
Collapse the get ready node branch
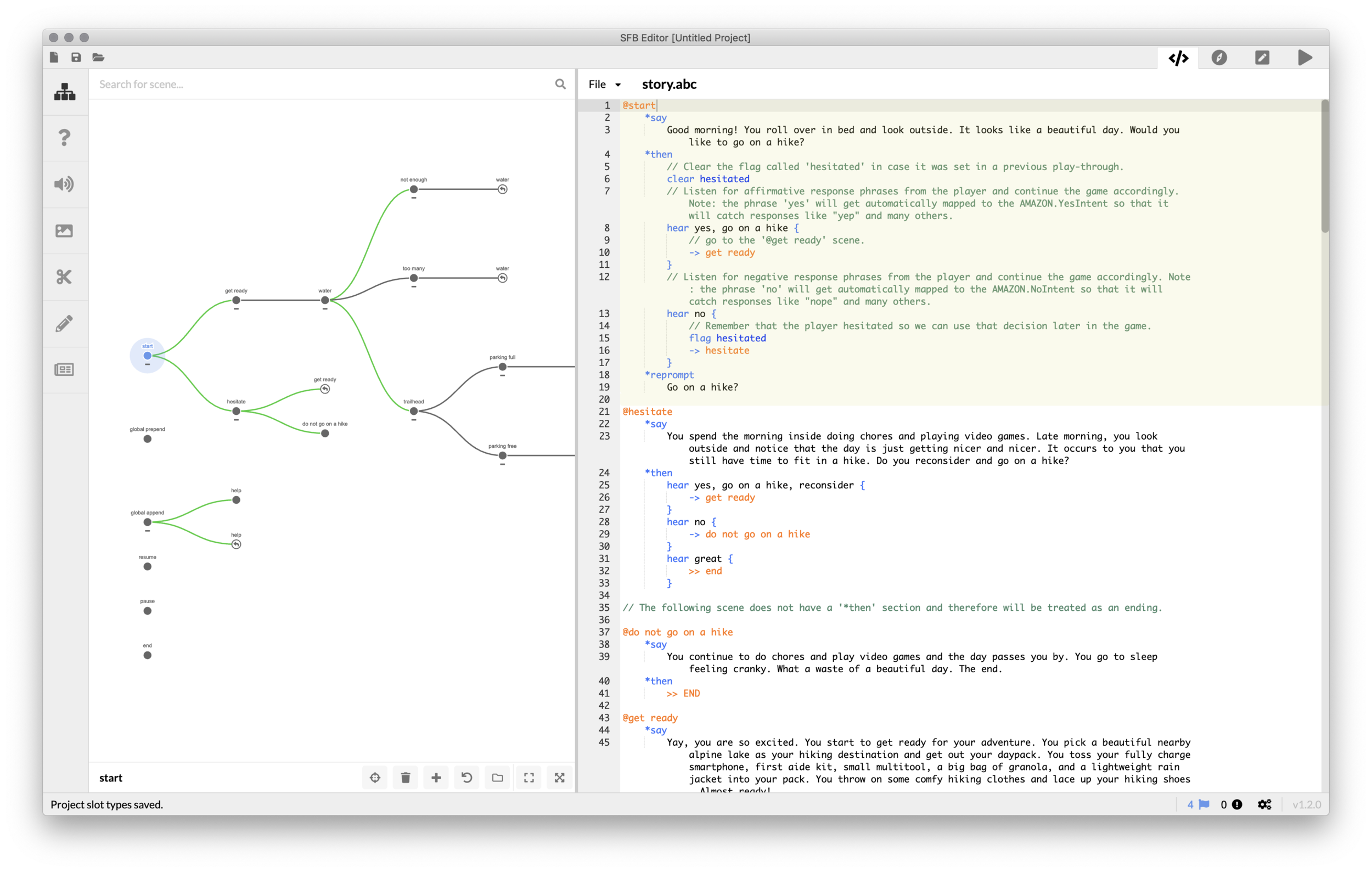pyautogui.click(x=236, y=309)
